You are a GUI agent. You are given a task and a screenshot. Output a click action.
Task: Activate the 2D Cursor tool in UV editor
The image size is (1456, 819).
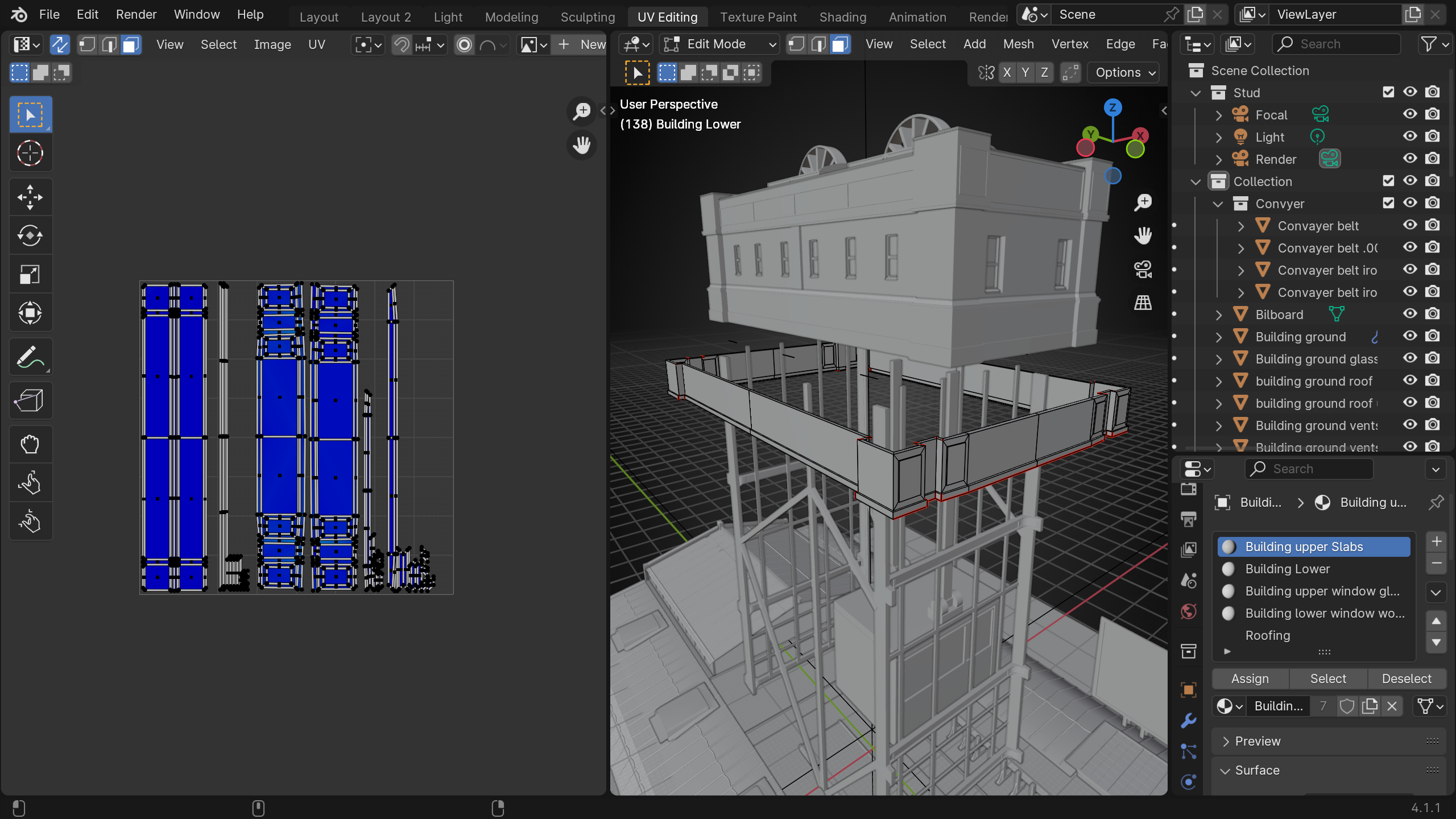point(31,153)
